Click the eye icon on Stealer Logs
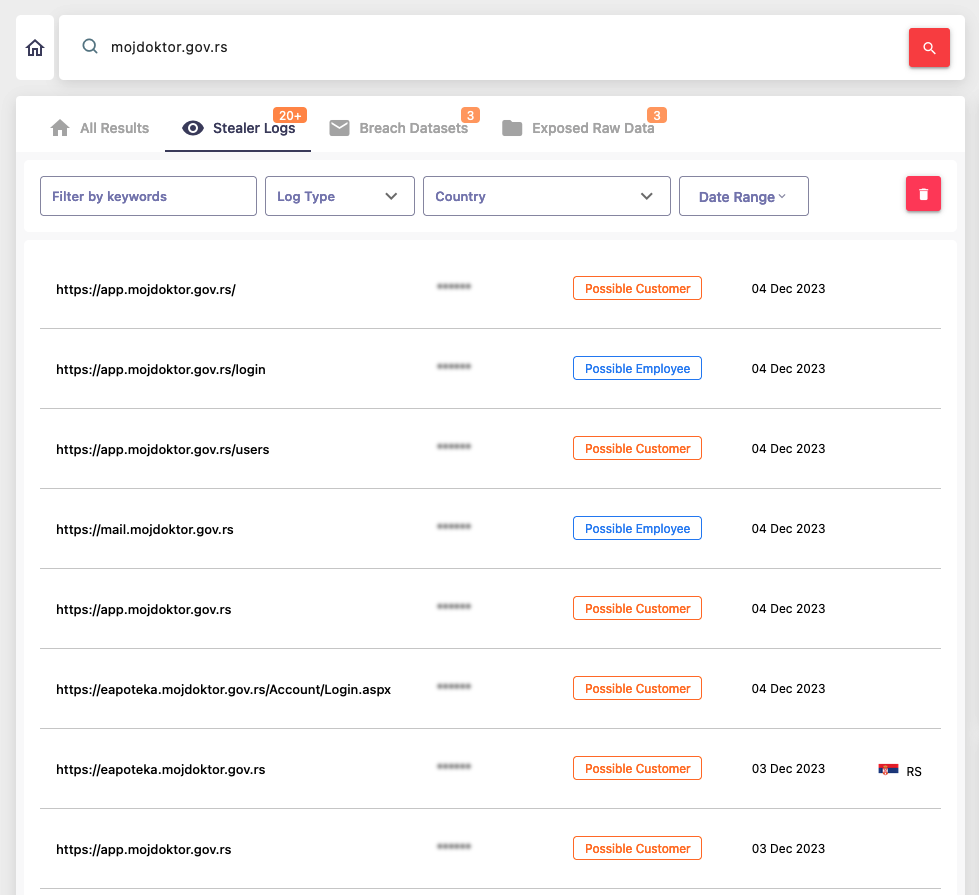979x895 pixels. click(x=193, y=128)
